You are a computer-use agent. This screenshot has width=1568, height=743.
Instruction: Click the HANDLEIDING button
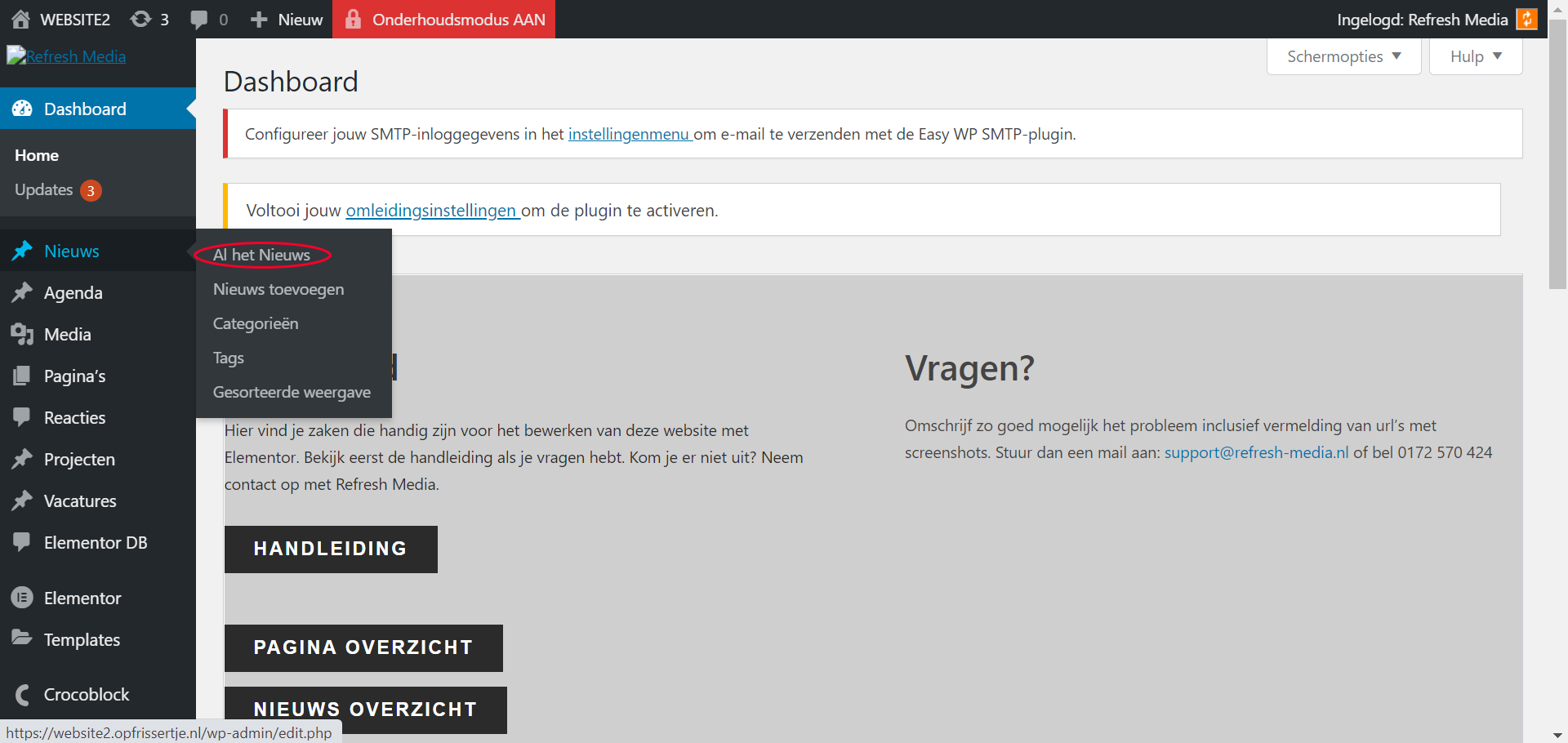(331, 549)
